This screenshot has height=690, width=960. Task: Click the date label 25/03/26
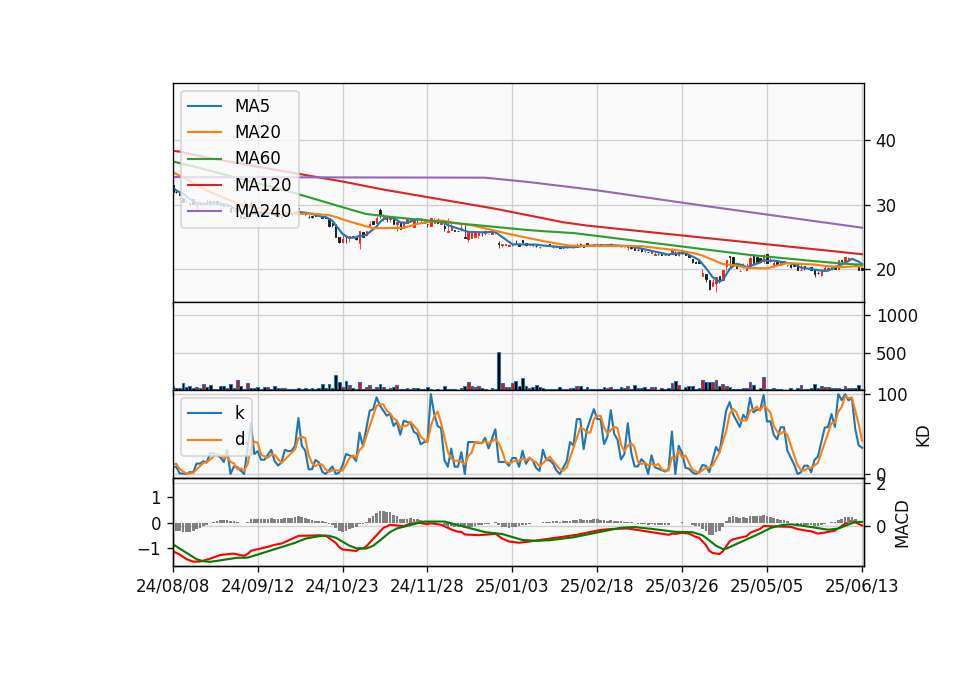(681, 586)
